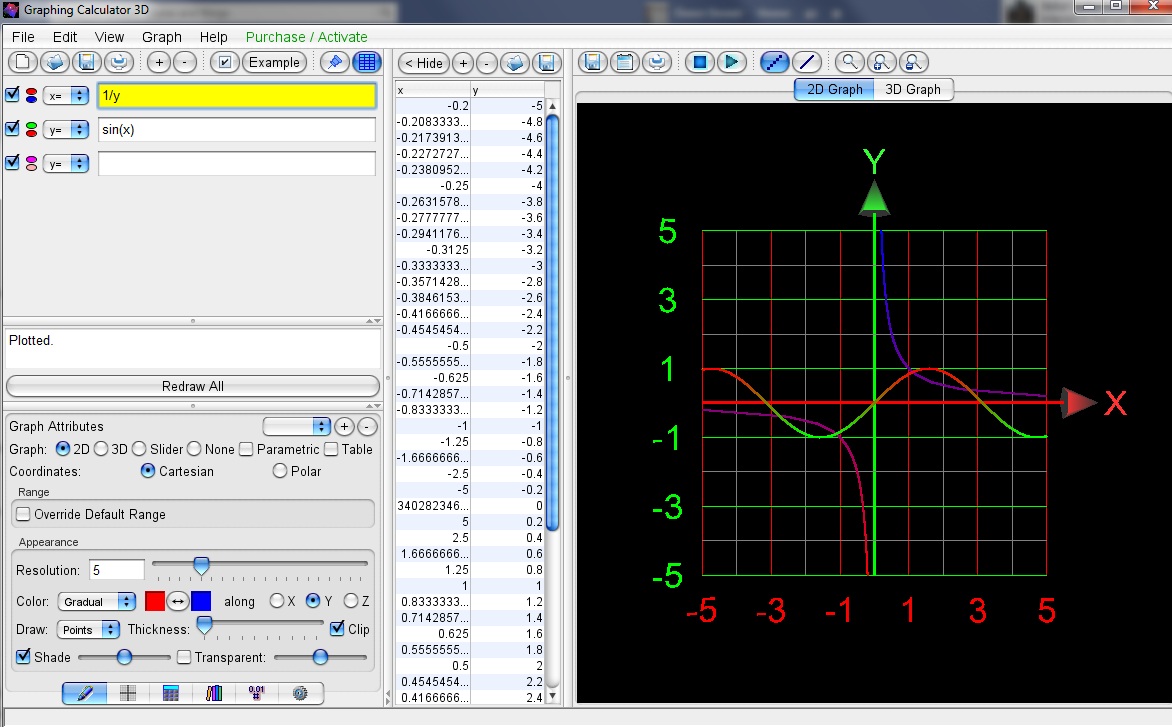Open the first equation type x= dropdown
Viewport: 1172px width, 727px height.
pos(65,95)
